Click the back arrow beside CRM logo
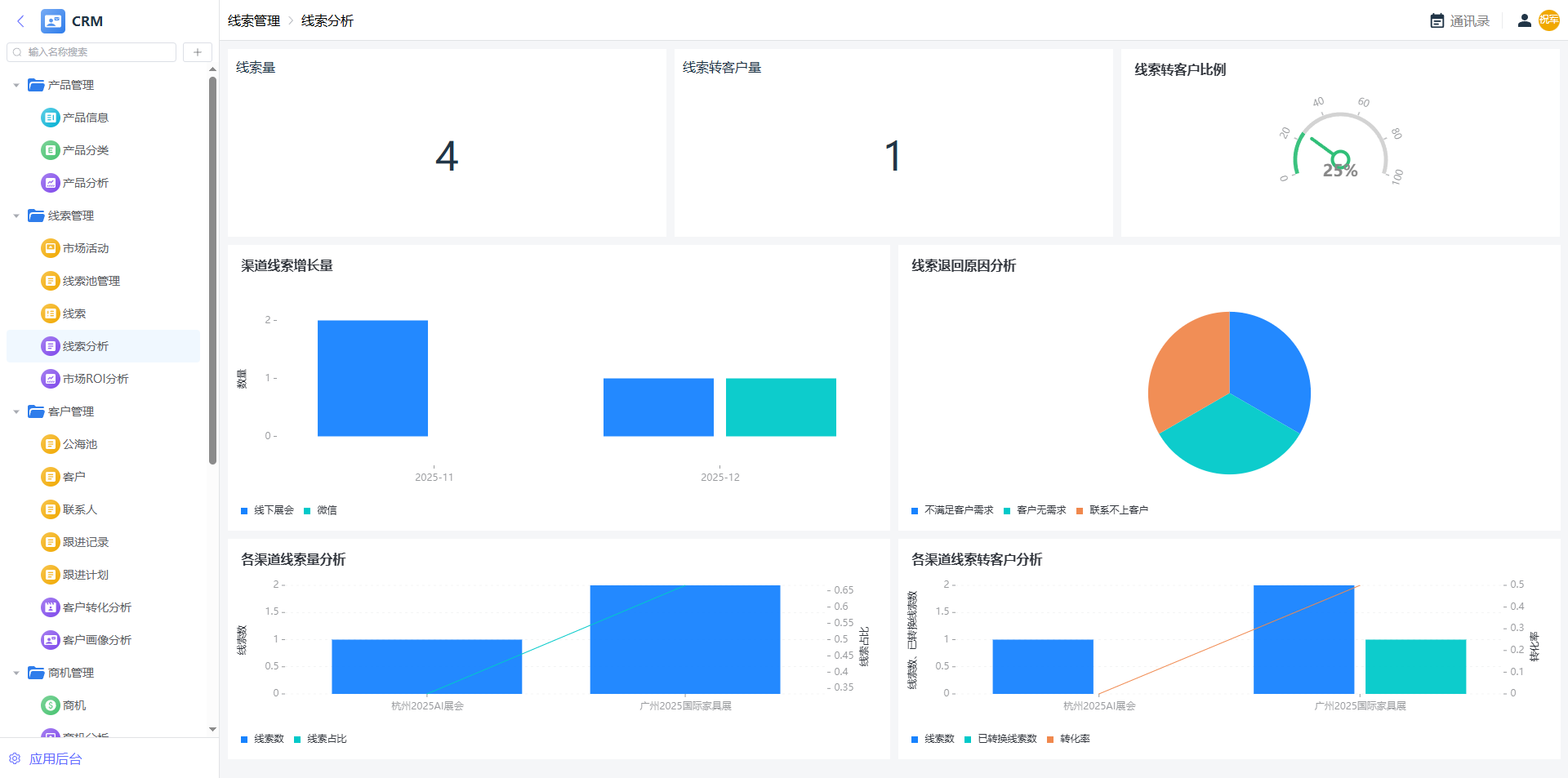Screen dimensions: 1568x778 [x=20, y=21]
